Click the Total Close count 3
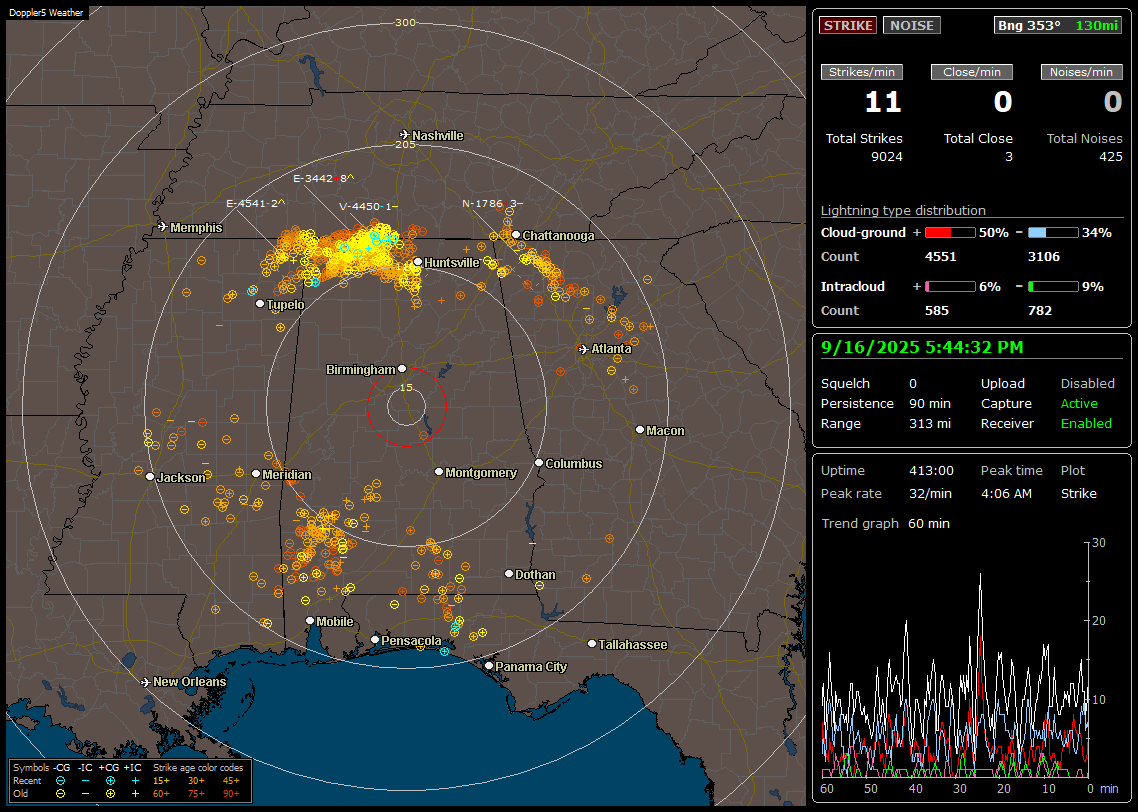The width and height of the screenshot is (1138, 812). tap(1009, 157)
